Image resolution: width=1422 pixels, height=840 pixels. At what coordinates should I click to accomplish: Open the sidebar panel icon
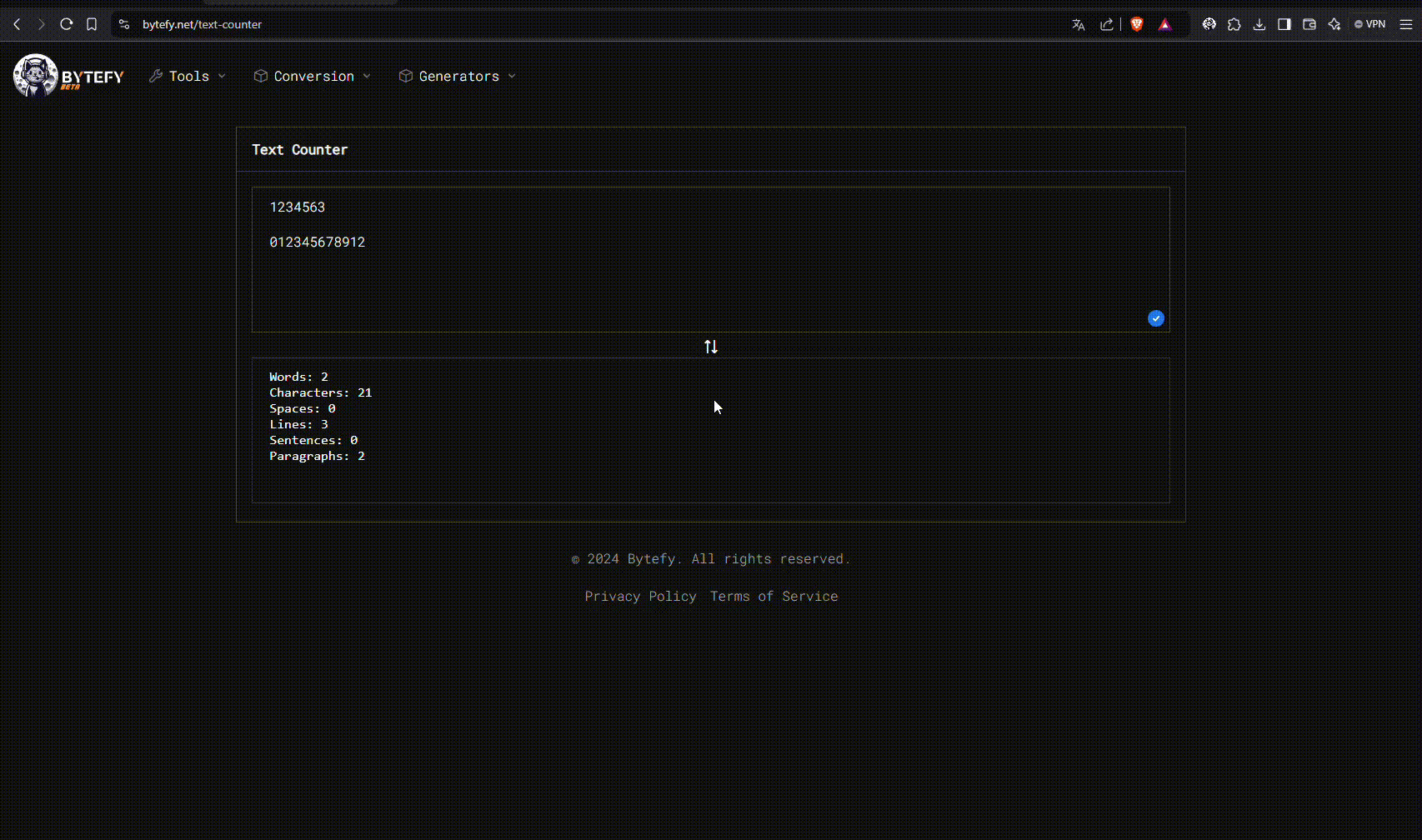tap(1284, 24)
